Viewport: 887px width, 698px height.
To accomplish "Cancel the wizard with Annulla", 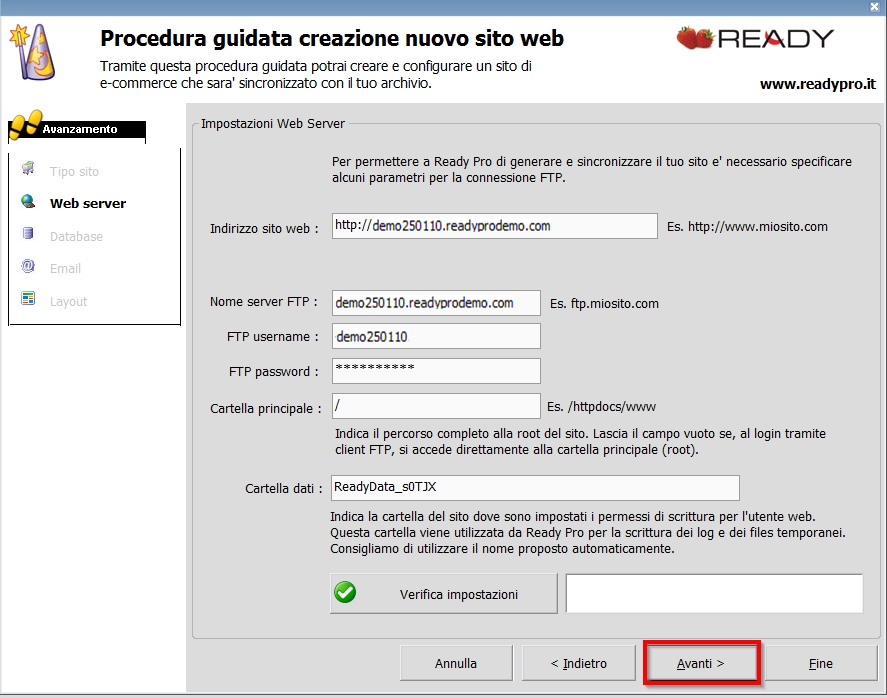I will [x=456, y=663].
